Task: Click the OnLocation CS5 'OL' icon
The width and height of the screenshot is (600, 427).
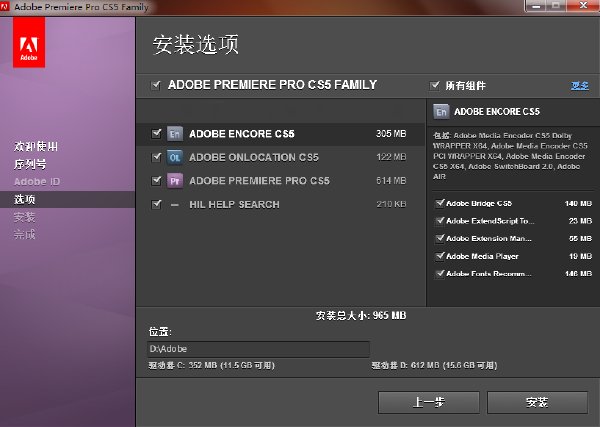Action: point(175,157)
